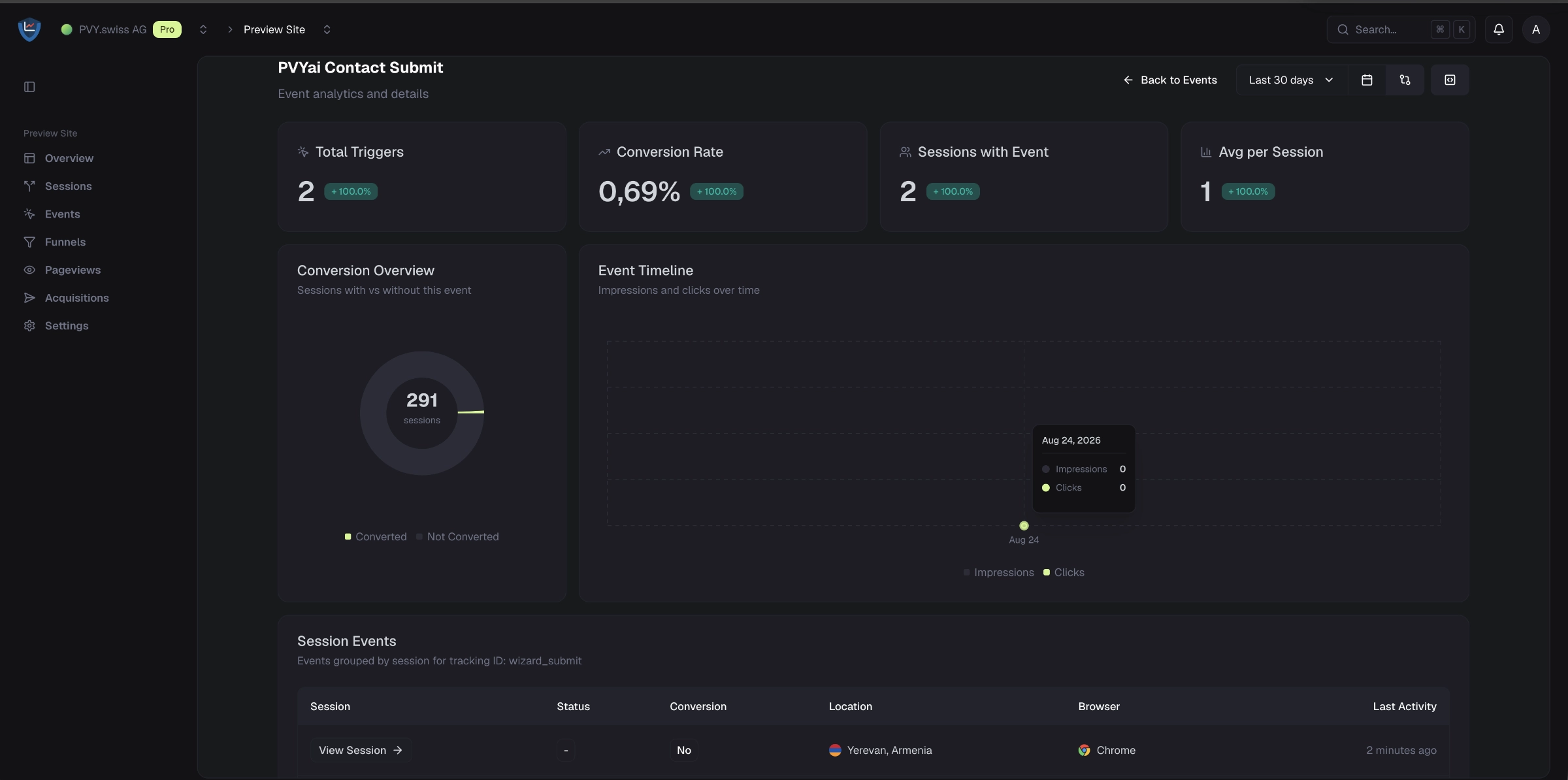This screenshot has height=780, width=1568.
Task: Open Settings in the sidebar
Action: (67, 325)
